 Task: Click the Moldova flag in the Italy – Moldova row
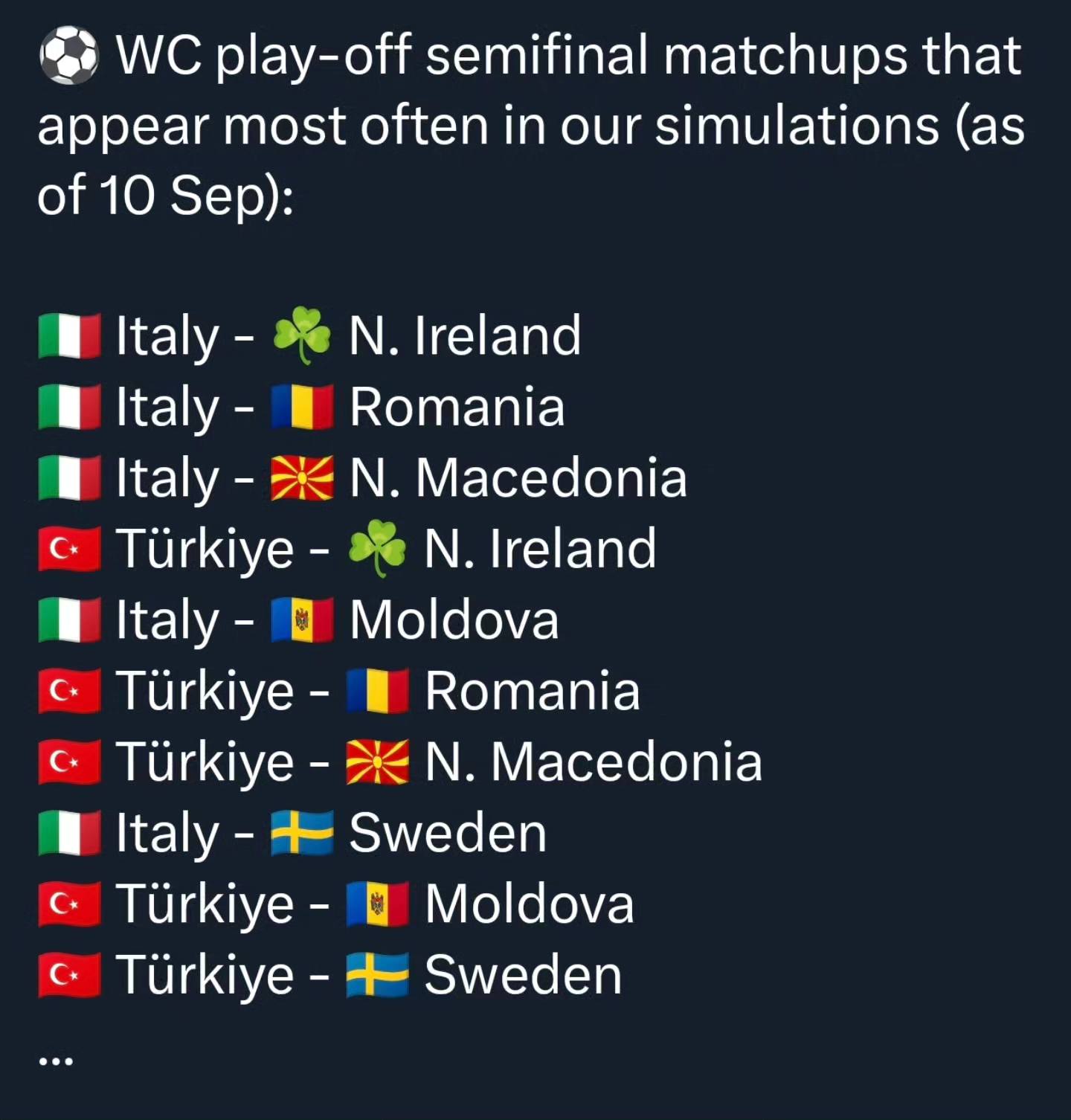click(x=301, y=620)
